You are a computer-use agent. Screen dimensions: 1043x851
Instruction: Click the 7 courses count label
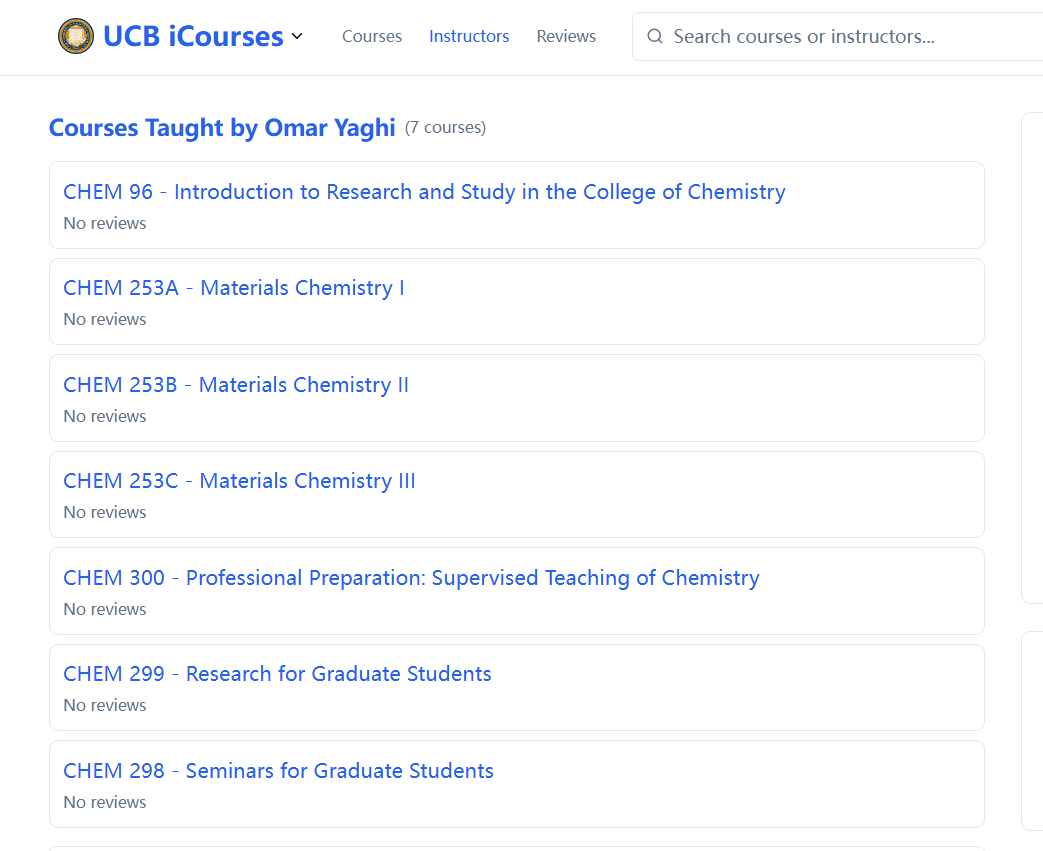click(x=445, y=128)
